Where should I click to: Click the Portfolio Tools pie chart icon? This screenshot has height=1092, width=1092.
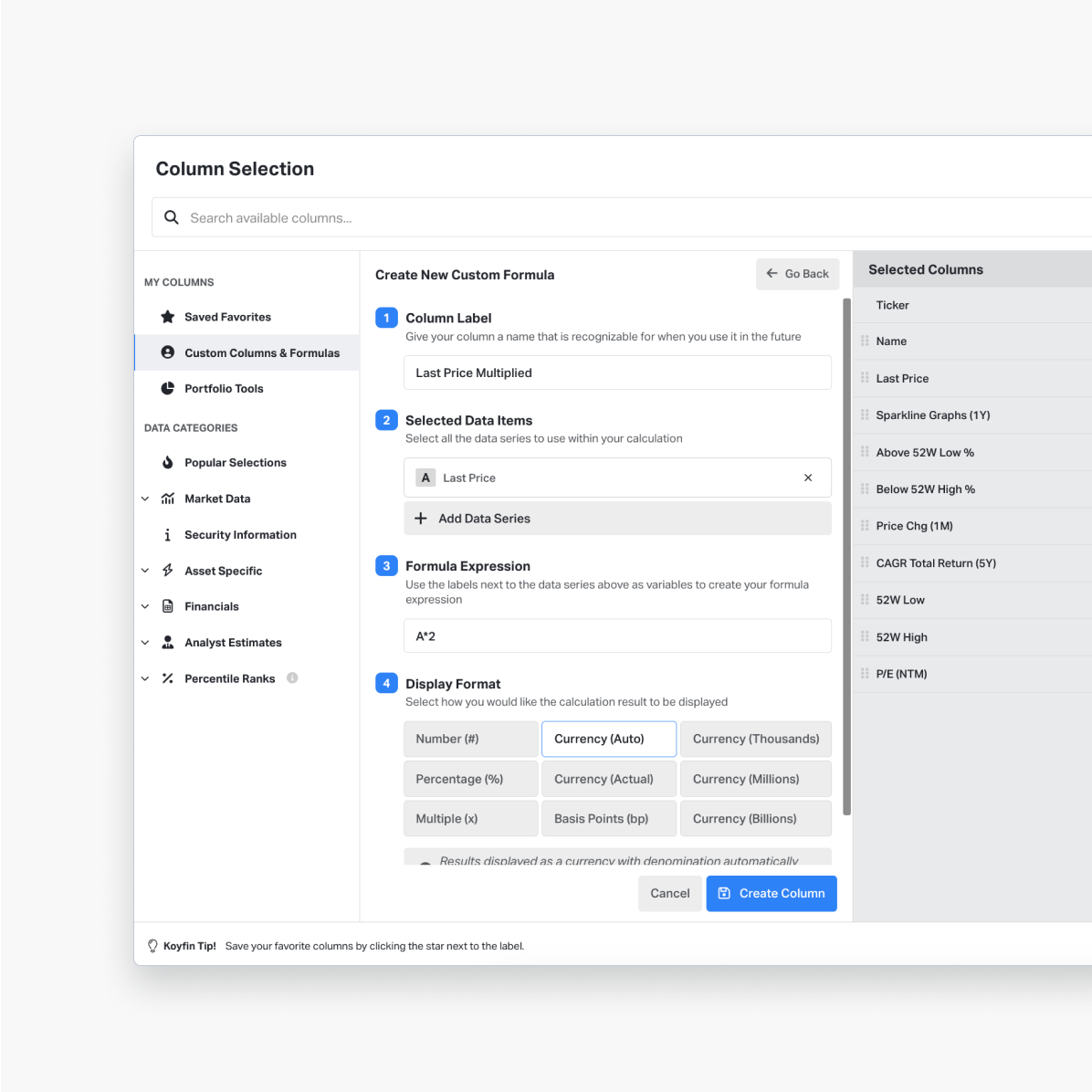point(168,388)
